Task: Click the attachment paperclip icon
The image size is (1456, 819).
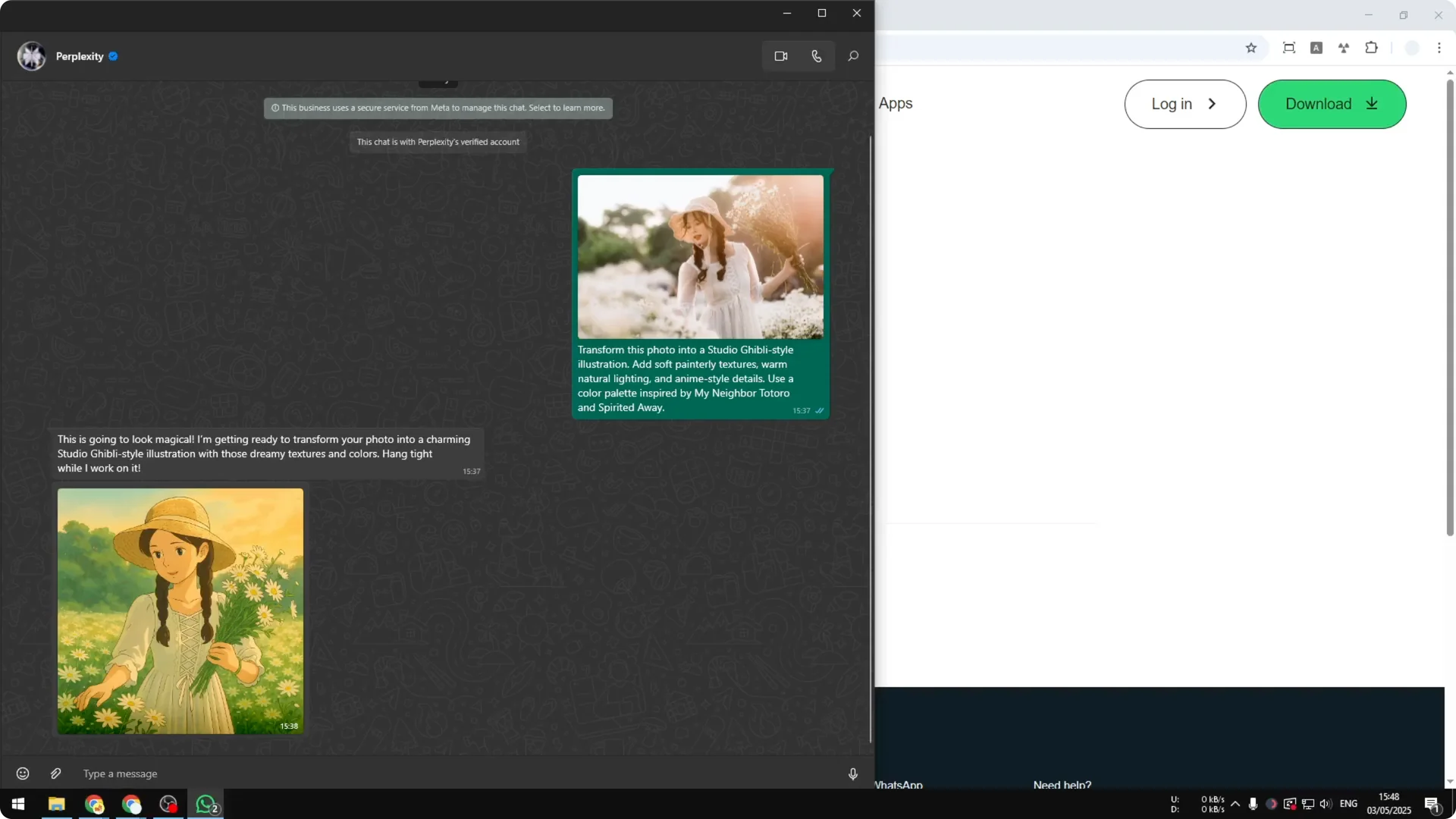Action: coord(55,773)
